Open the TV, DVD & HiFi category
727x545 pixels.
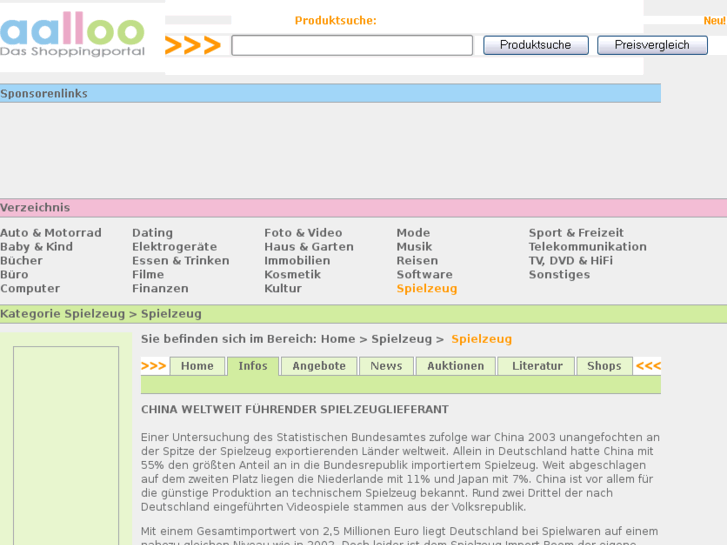(x=571, y=261)
